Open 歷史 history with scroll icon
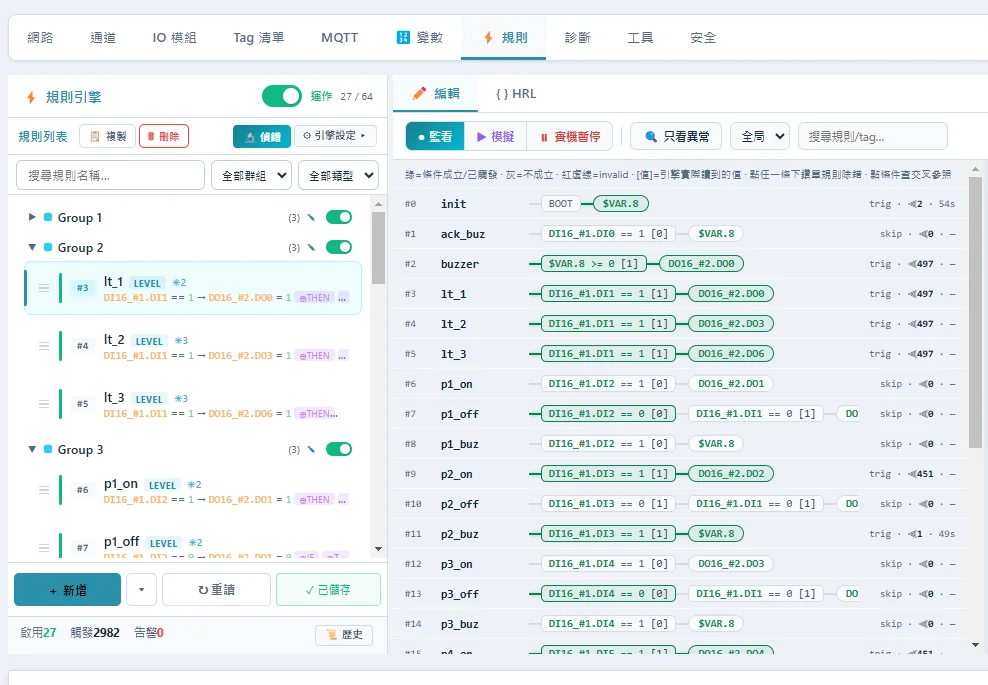 [x=344, y=635]
